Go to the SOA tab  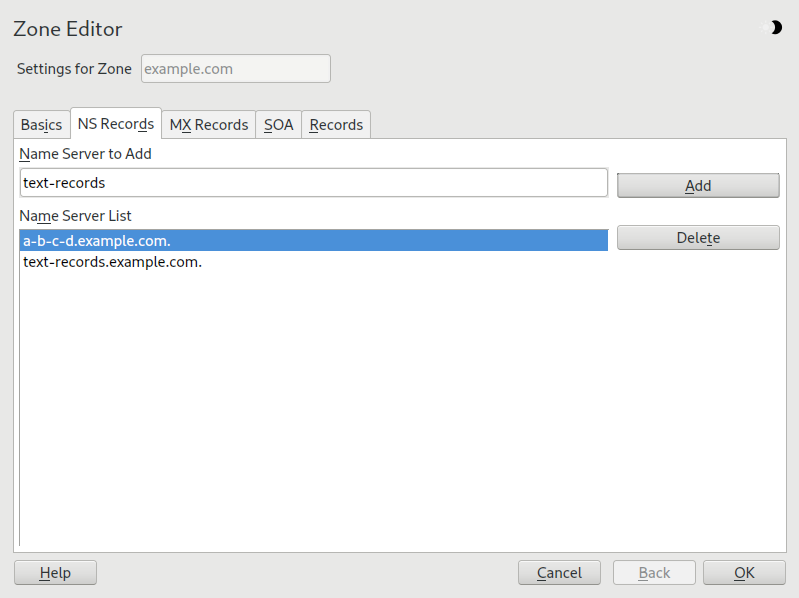(x=278, y=125)
